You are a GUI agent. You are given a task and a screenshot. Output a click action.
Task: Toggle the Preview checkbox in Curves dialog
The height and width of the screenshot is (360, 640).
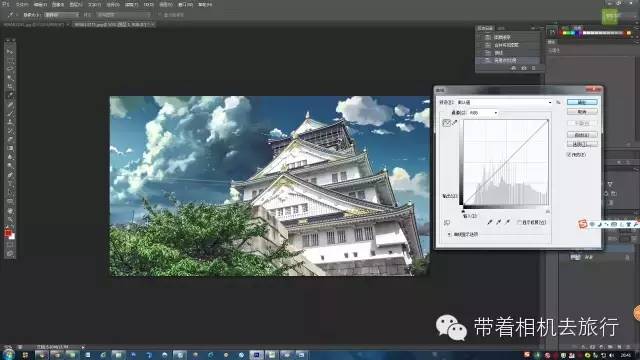pos(569,155)
